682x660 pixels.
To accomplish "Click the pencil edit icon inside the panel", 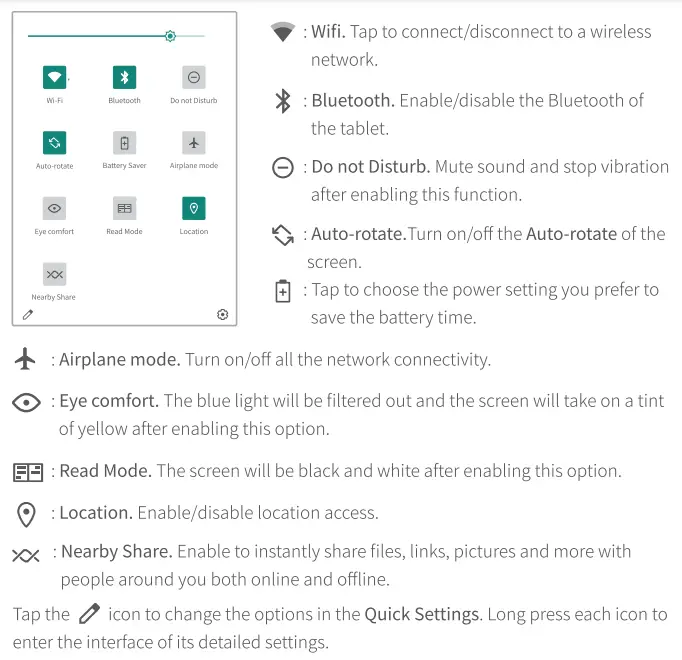I will pyautogui.click(x=28, y=314).
